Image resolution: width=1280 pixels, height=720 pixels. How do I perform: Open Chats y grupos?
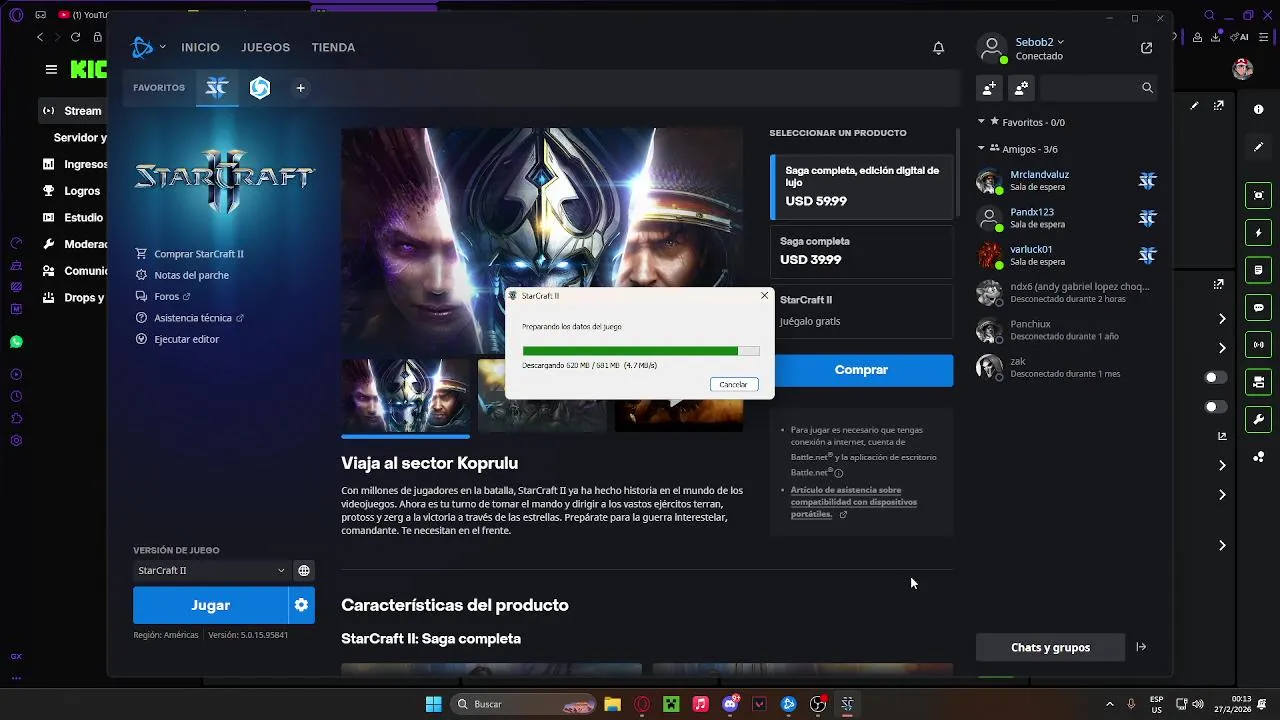1050,647
